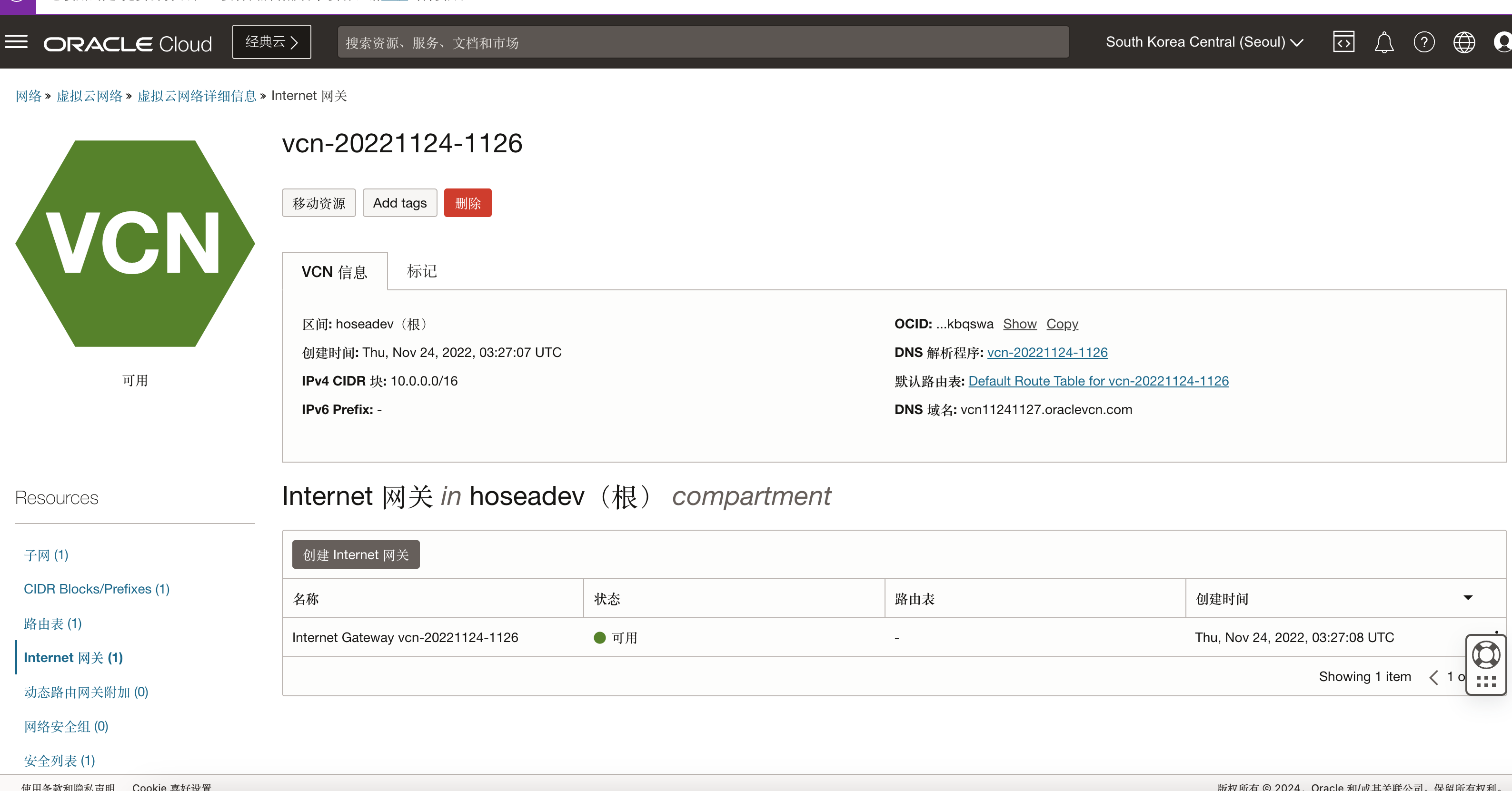The width and height of the screenshot is (1512, 791).
Task: Open DNS resolver vcn-20221124-1126 link
Action: coord(1047,352)
